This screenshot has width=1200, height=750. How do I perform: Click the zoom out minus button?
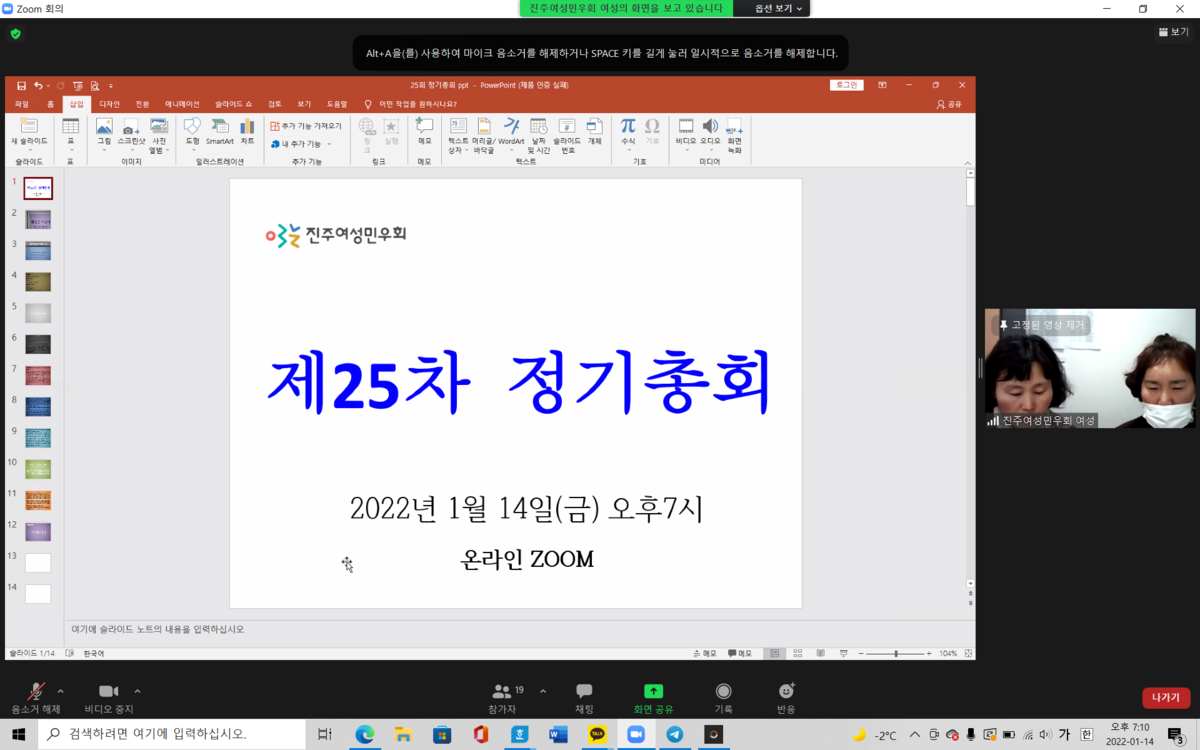pos(861,653)
